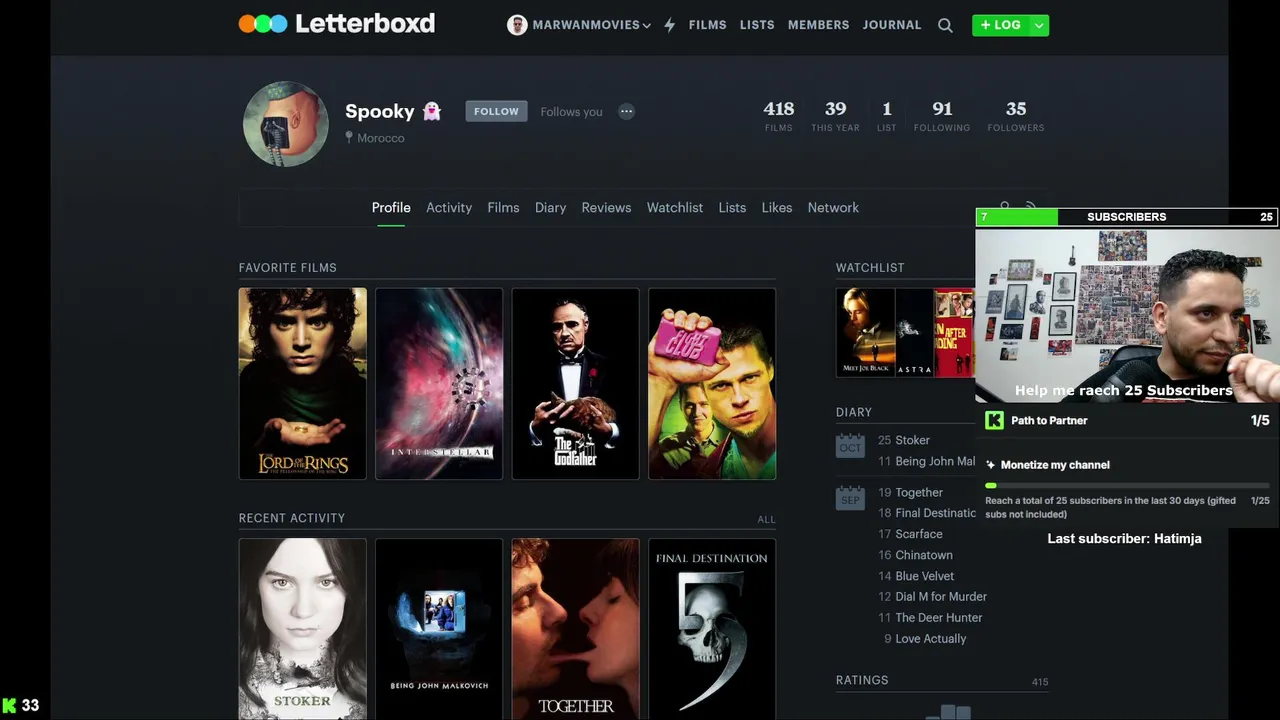Click ALL next to Recent Activity
Viewport: 1280px width, 720px height.
(x=766, y=520)
